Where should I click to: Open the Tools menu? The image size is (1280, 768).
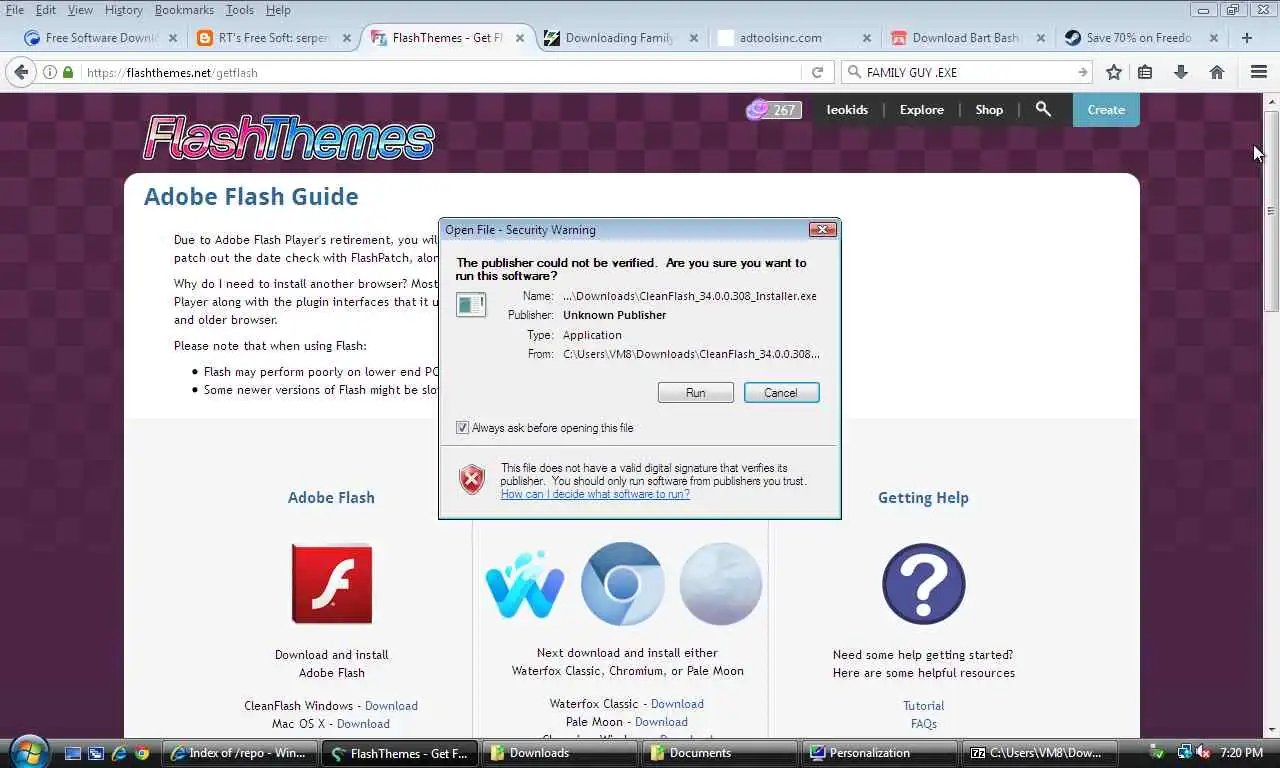[240, 10]
